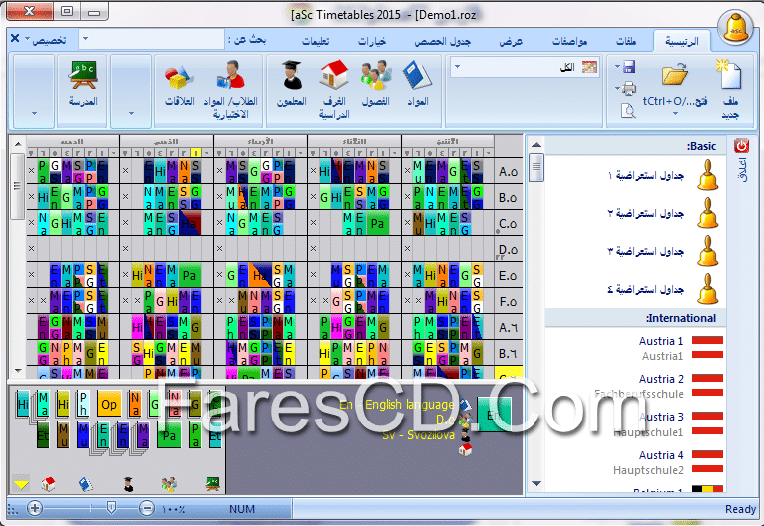Open a file with the folder icon
Screen dimensions: 764x526
pyautogui.click(x=675, y=75)
